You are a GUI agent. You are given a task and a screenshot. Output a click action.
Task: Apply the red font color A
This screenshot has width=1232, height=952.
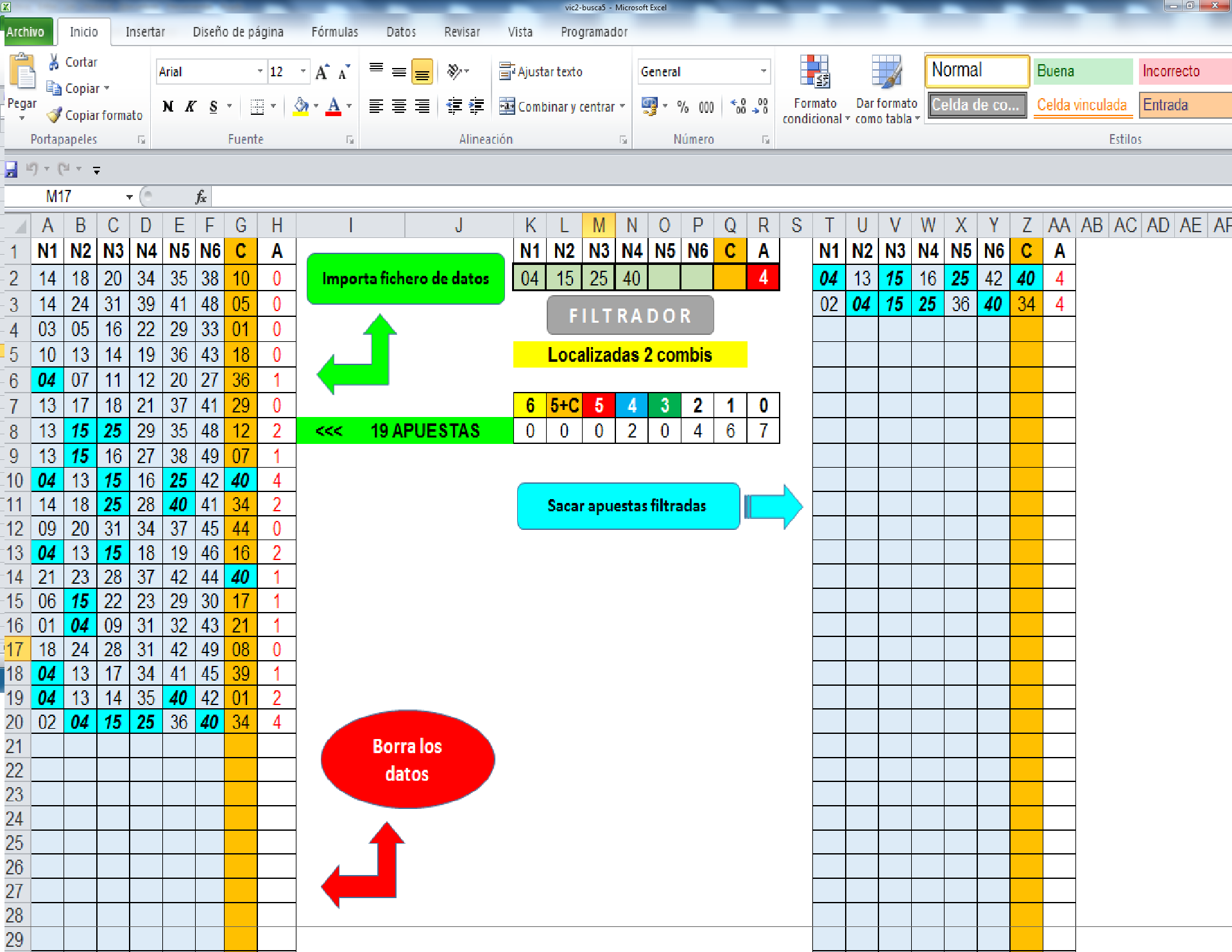pos(334,106)
